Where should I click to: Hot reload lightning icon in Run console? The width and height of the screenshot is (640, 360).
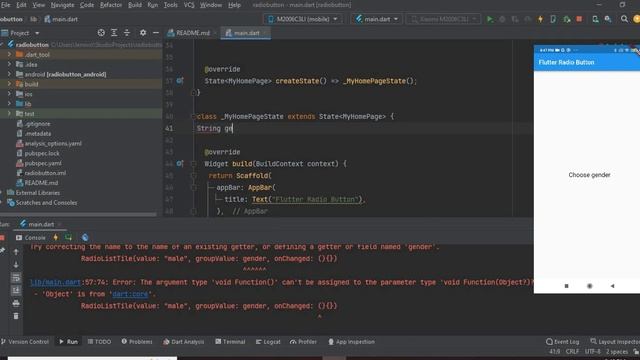click(x=56, y=237)
